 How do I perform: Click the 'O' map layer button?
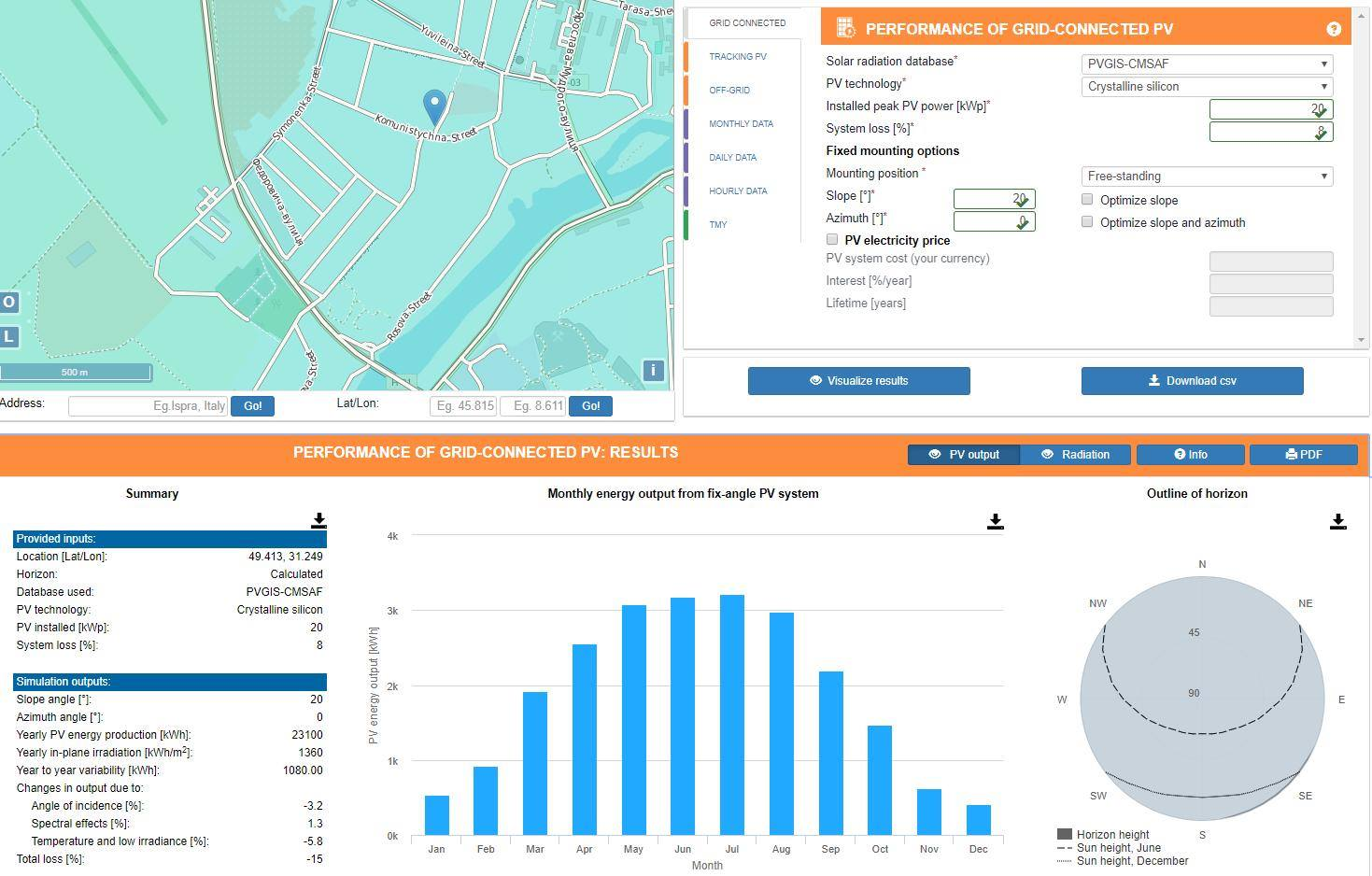(x=9, y=302)
